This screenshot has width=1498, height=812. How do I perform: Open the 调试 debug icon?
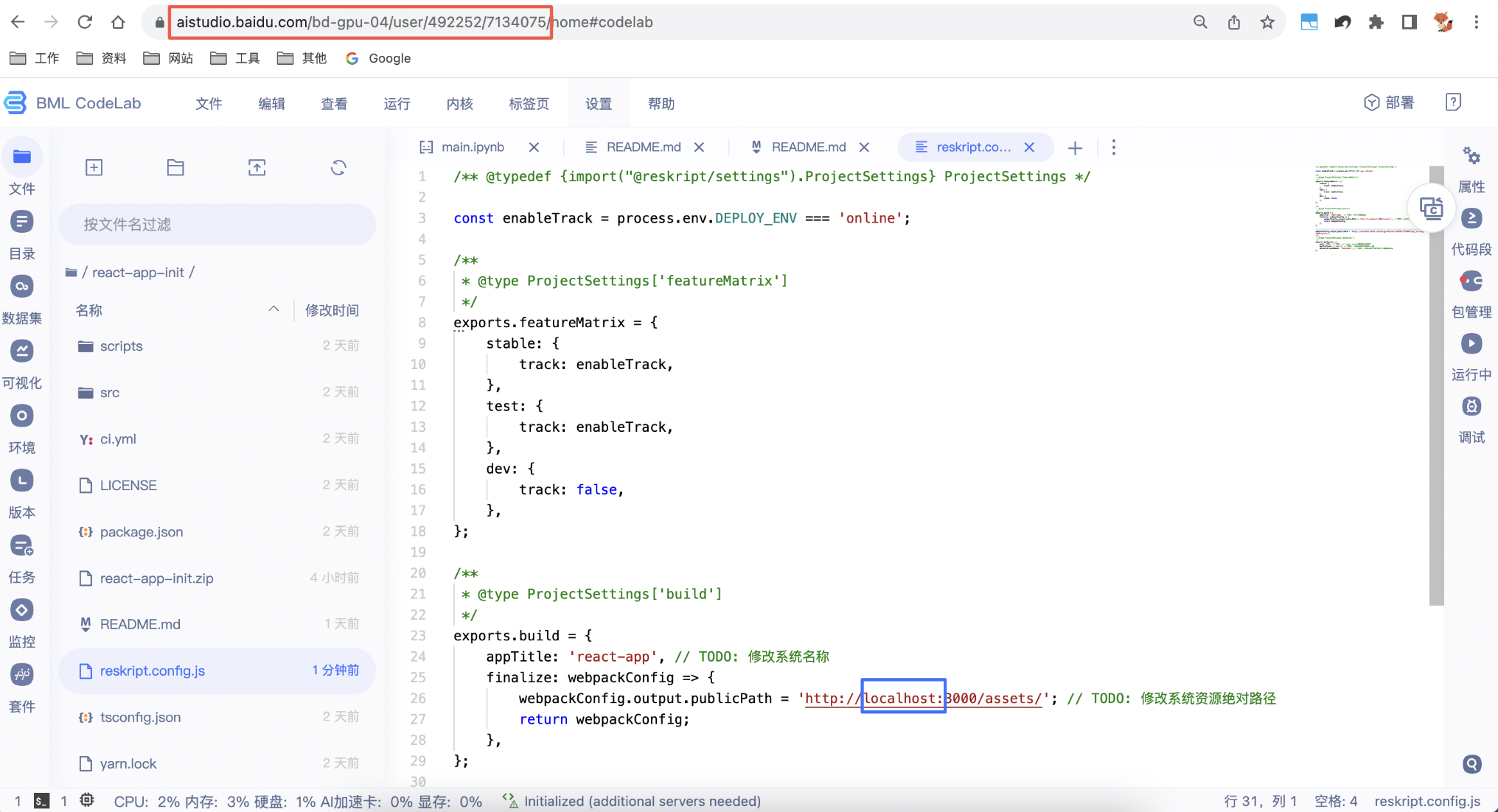[x=1471, y=406]
